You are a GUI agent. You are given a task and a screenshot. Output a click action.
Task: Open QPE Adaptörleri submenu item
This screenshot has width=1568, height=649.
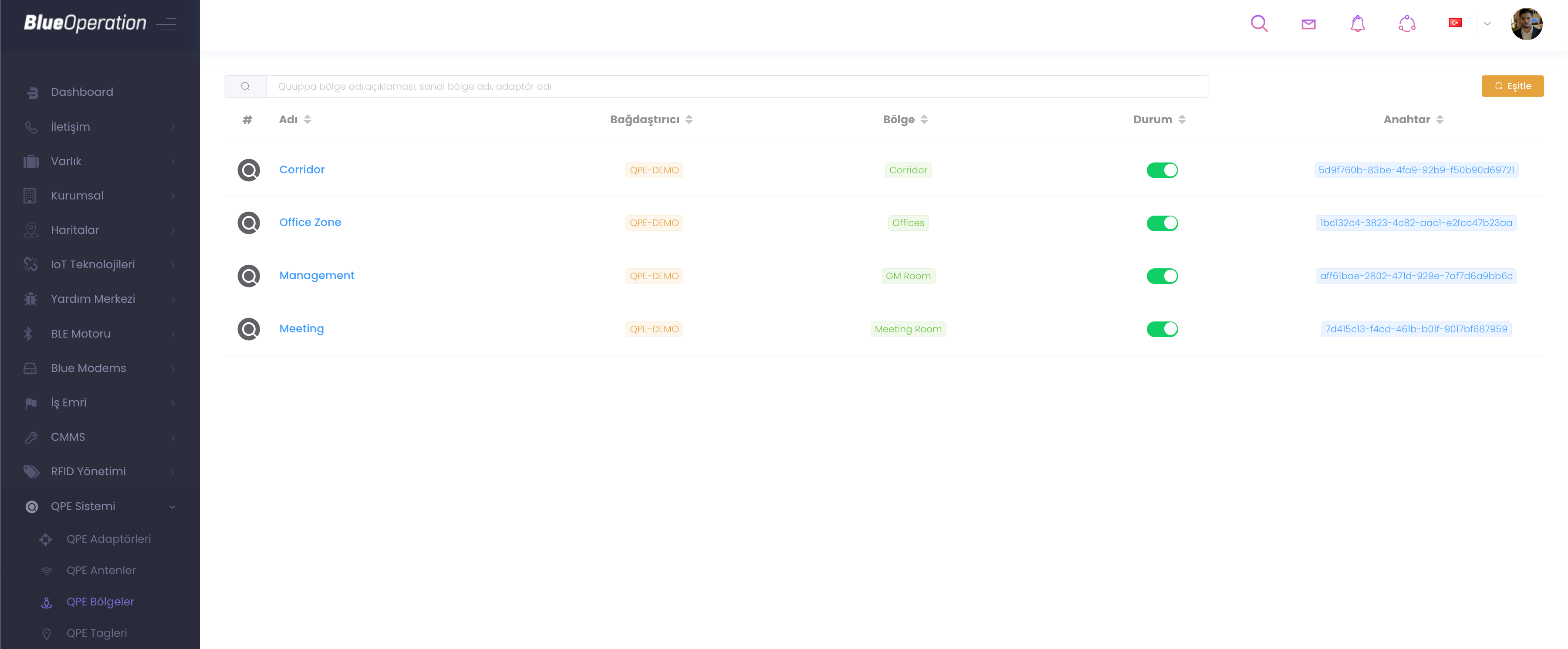click(x=108, y=539)
